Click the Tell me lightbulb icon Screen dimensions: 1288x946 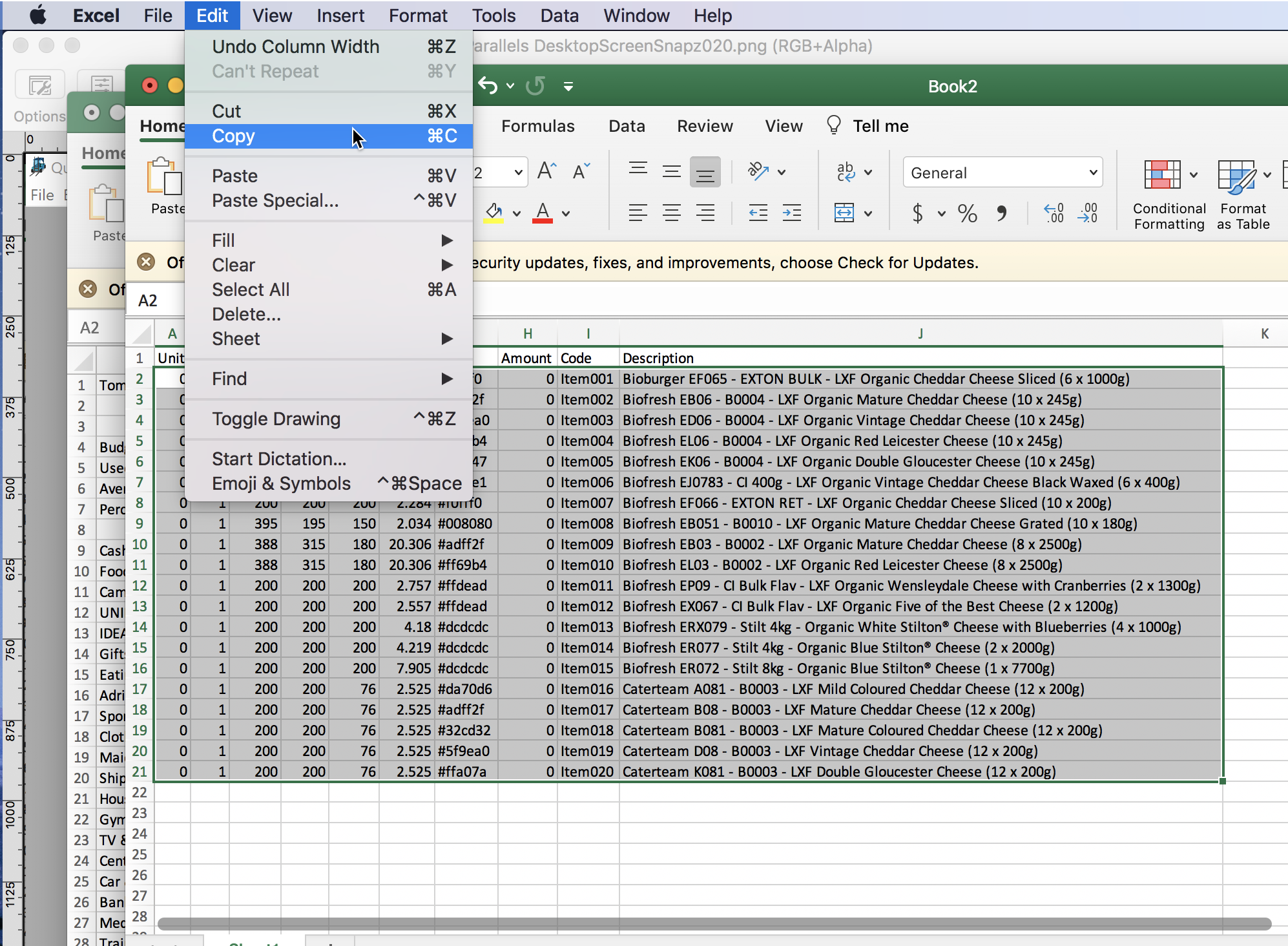coord(833,125)
